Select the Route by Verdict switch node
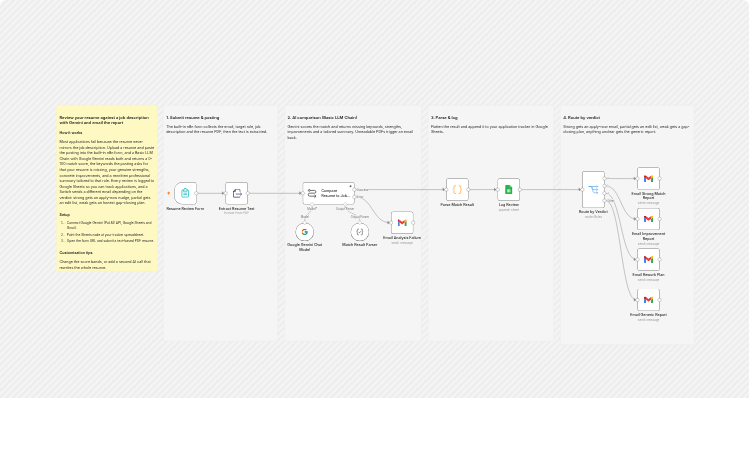Image resolution: width=749 pixels, height=450 pixels. (x=593, y=190)
